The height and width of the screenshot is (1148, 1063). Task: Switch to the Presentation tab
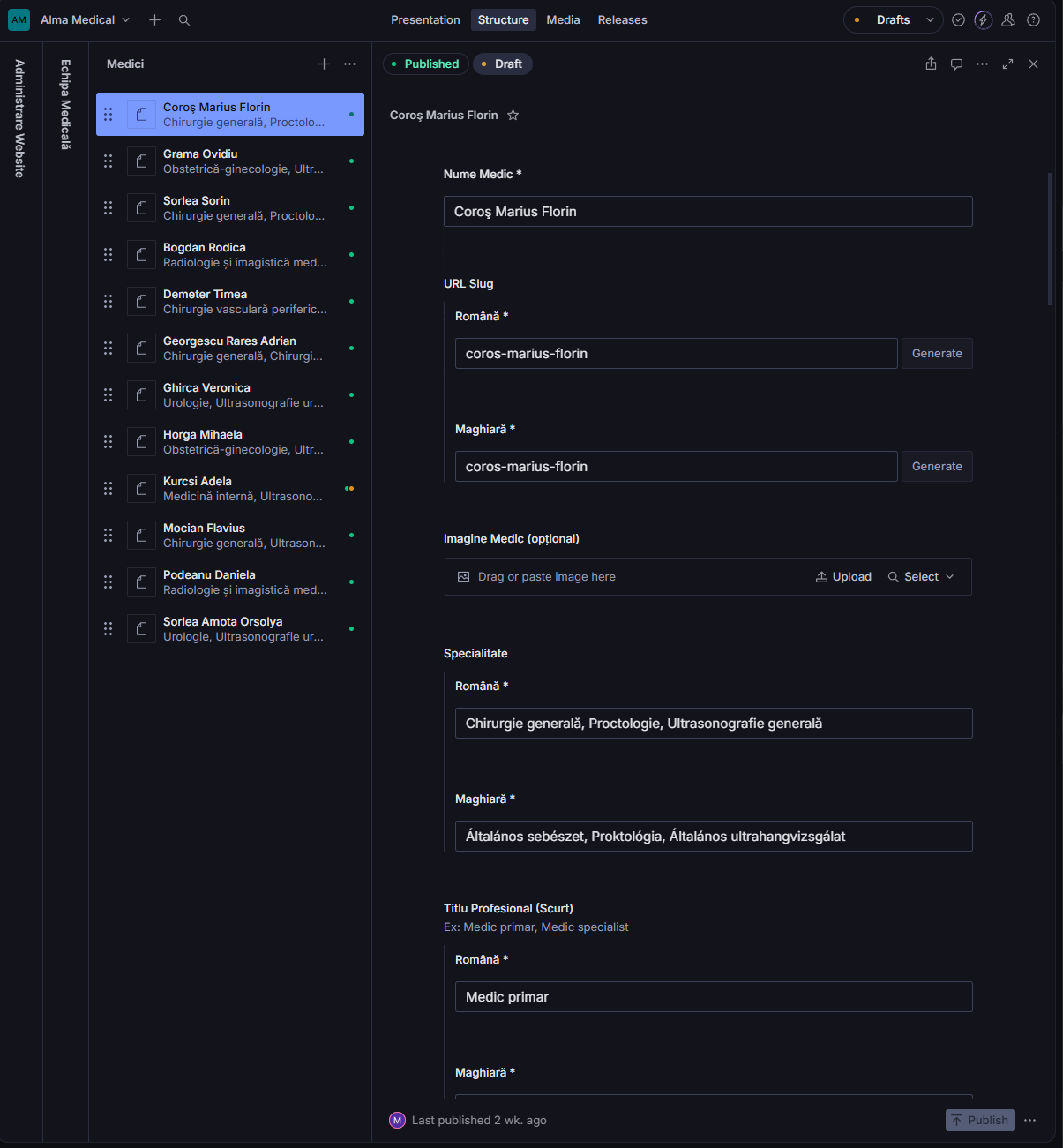pyautogui.click(x=425, y=19)
